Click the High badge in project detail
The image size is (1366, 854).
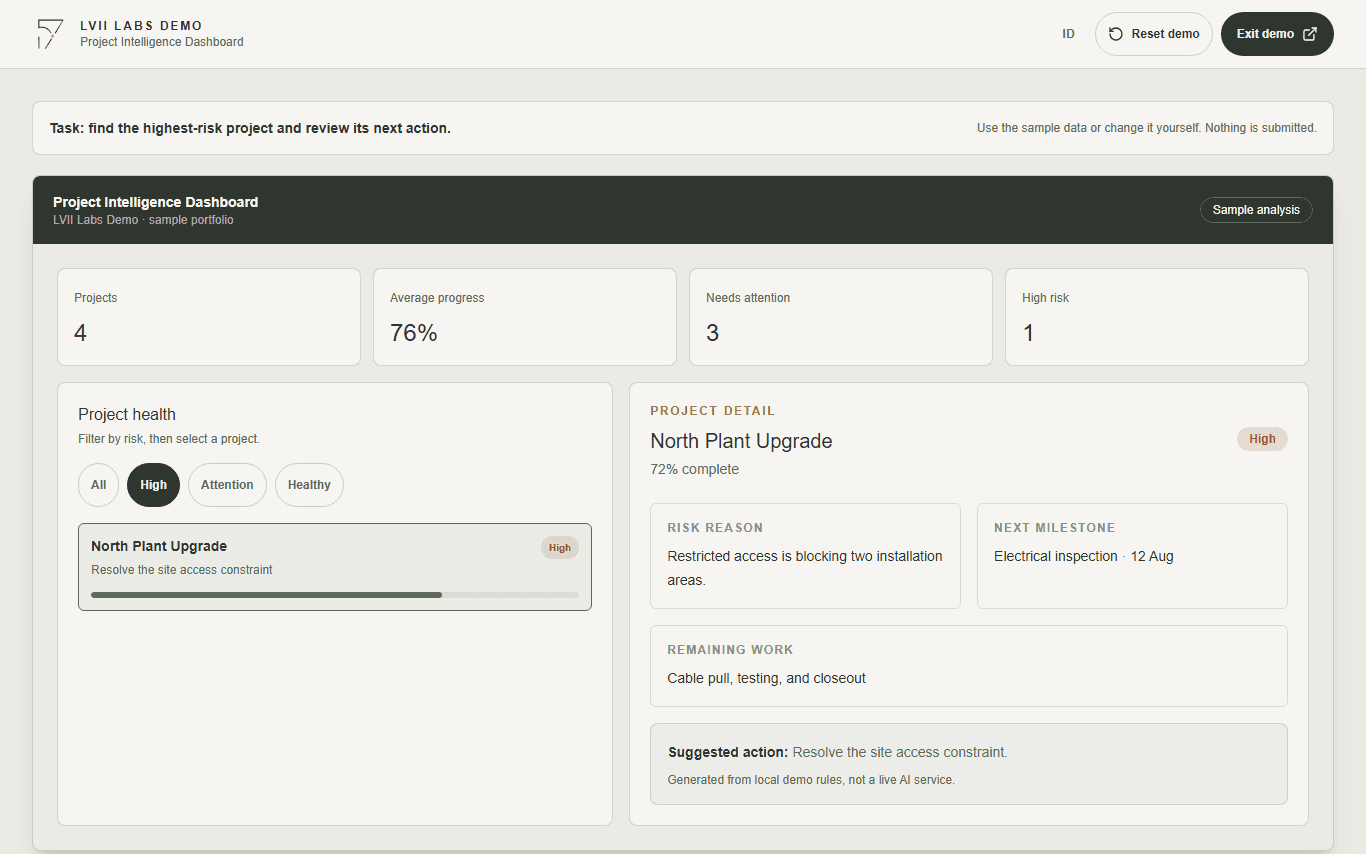[1262, 439]
